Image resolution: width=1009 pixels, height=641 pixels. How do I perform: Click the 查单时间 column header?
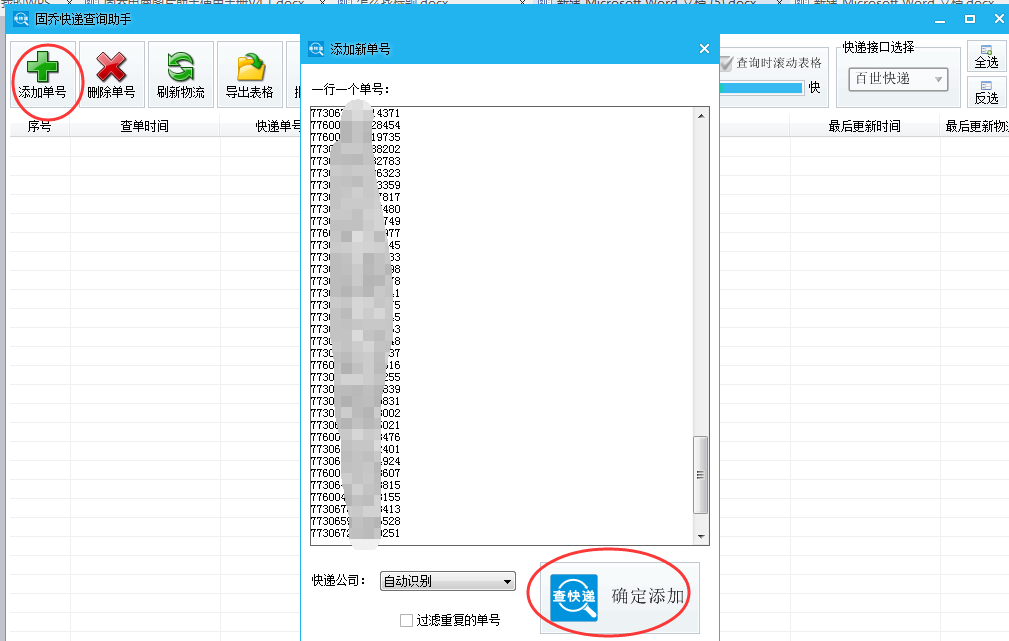click(x=145, y=127)
